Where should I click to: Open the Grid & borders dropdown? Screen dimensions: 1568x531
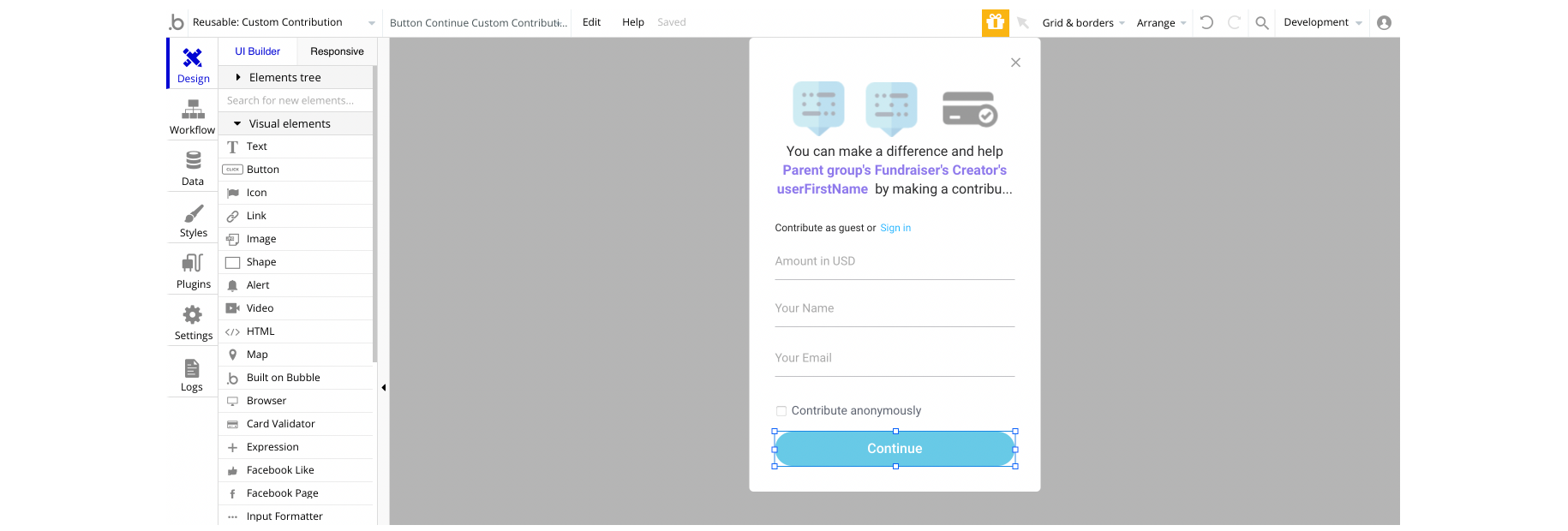click(1083, 23)
